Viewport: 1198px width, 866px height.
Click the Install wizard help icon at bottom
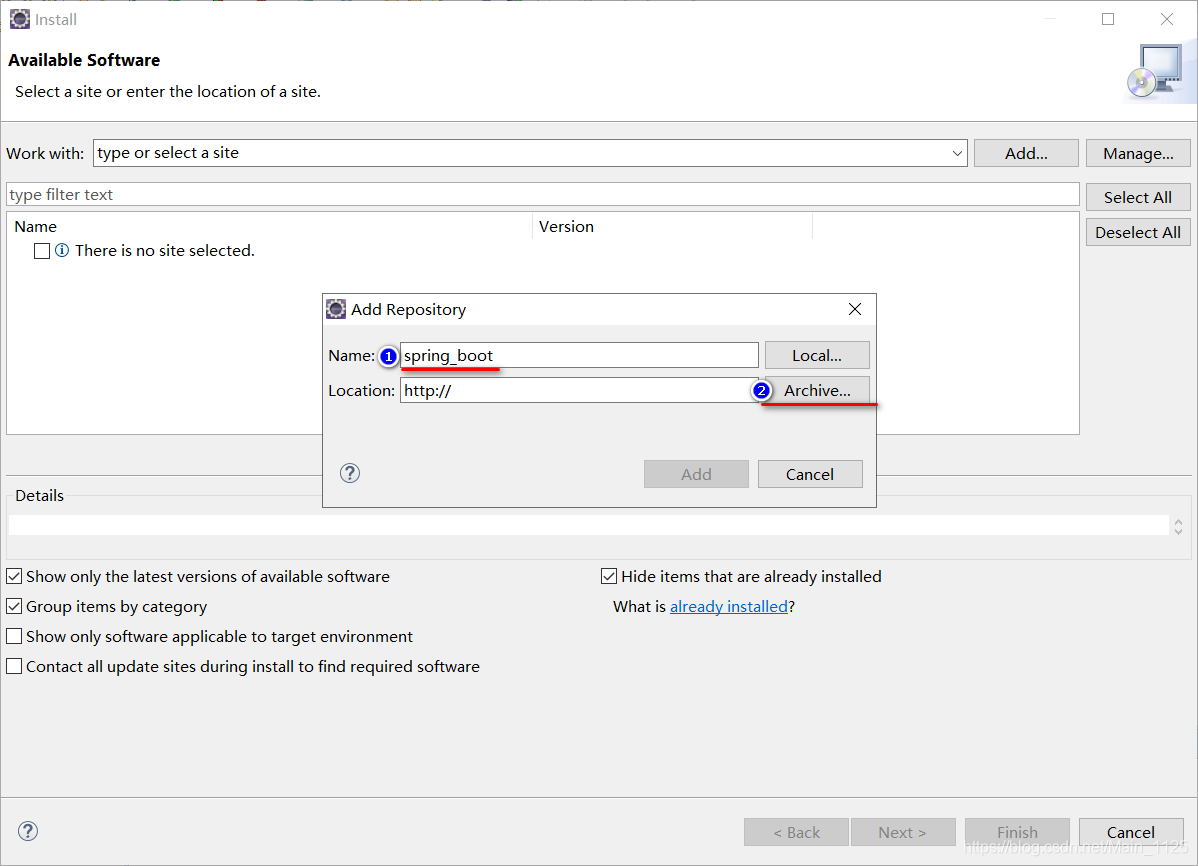coord(28,831)
